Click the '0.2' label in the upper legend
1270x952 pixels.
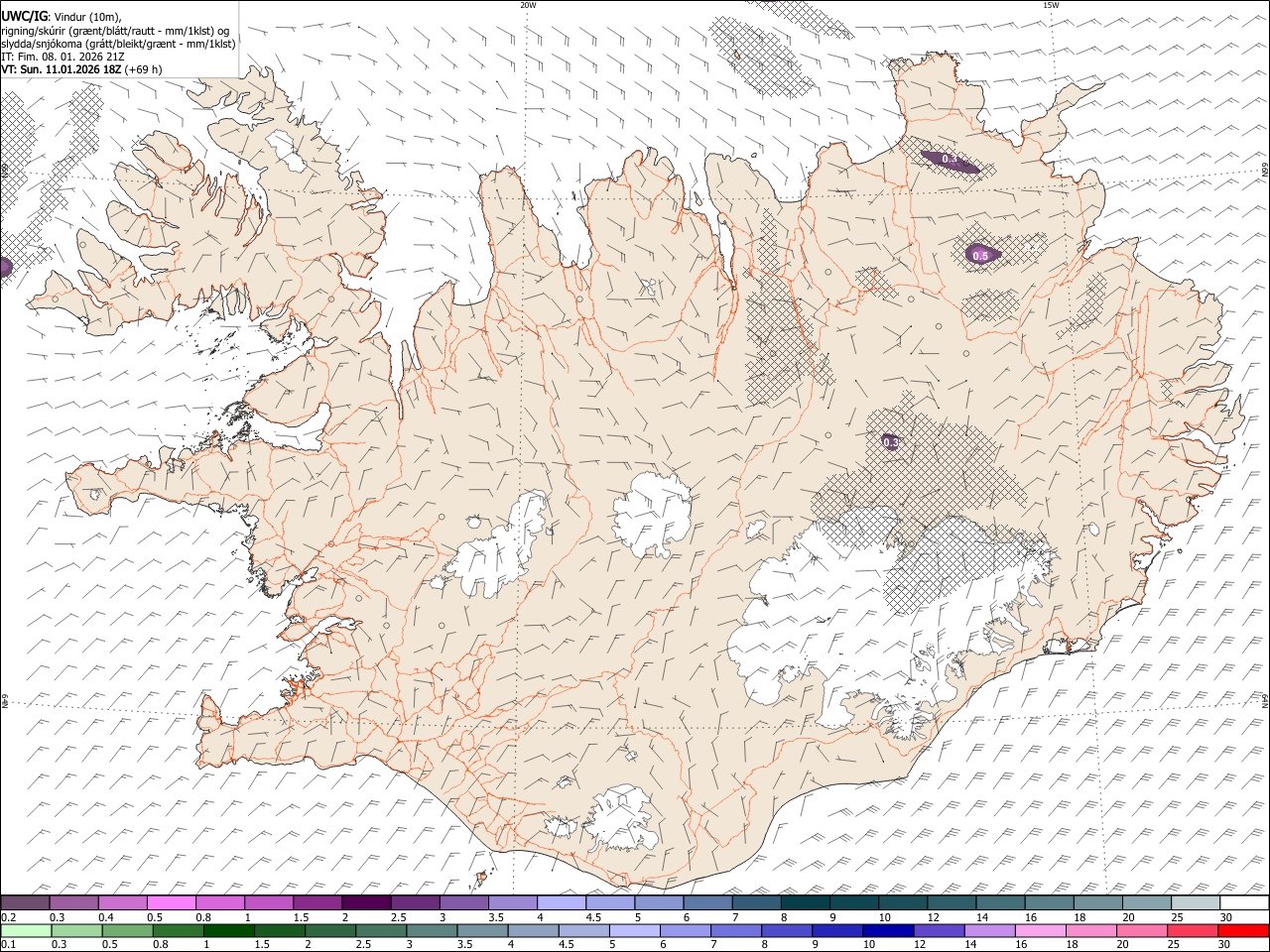click(x=9, y=917)
